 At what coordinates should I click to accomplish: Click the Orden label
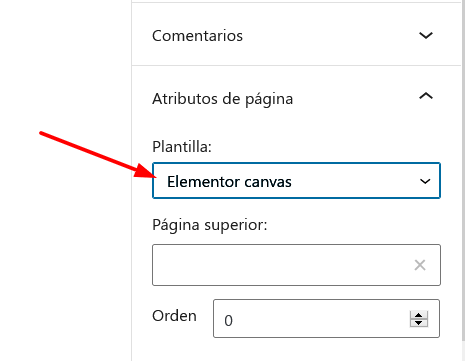coord(174,316)
